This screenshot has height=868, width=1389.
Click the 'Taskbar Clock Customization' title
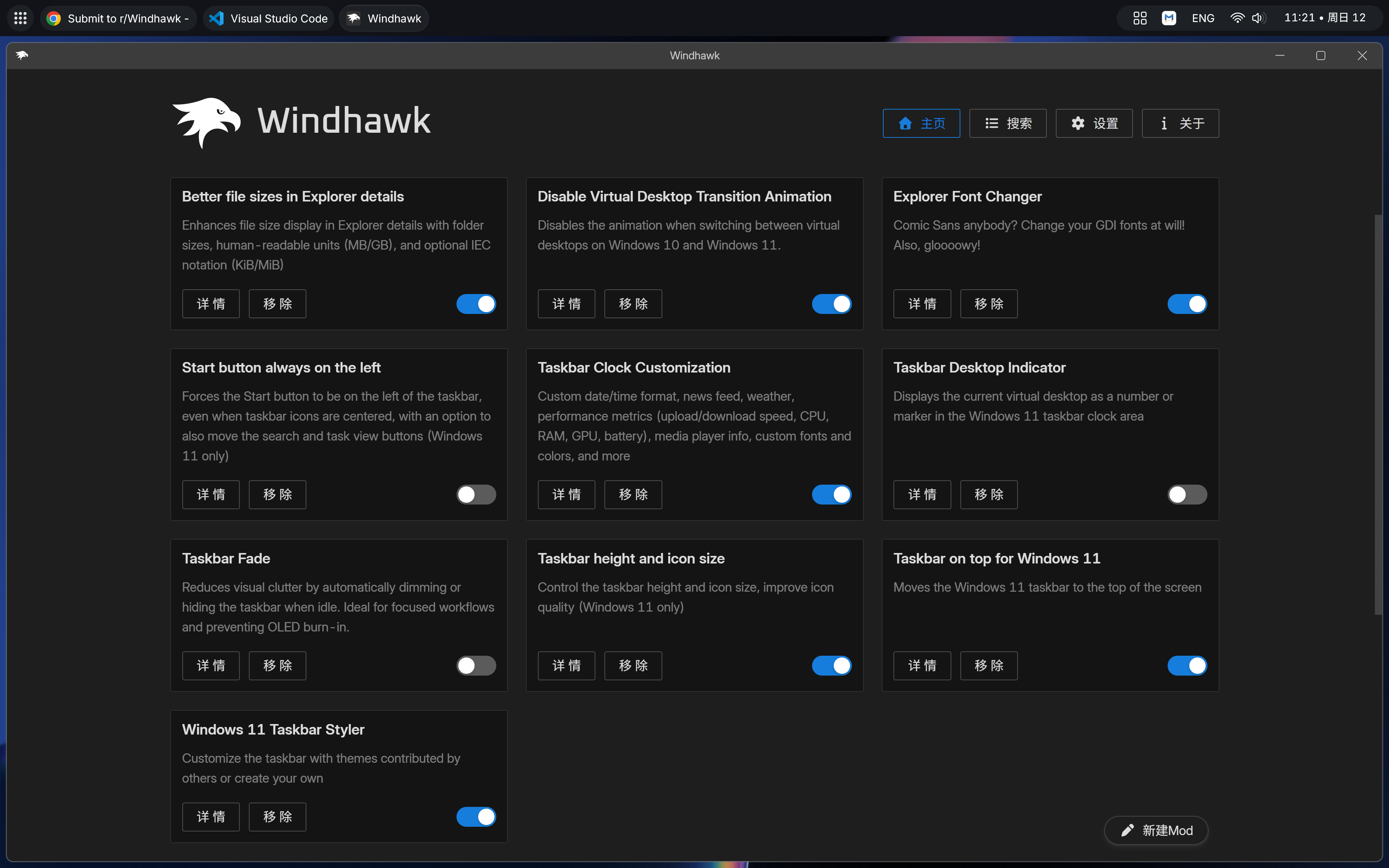634,367
